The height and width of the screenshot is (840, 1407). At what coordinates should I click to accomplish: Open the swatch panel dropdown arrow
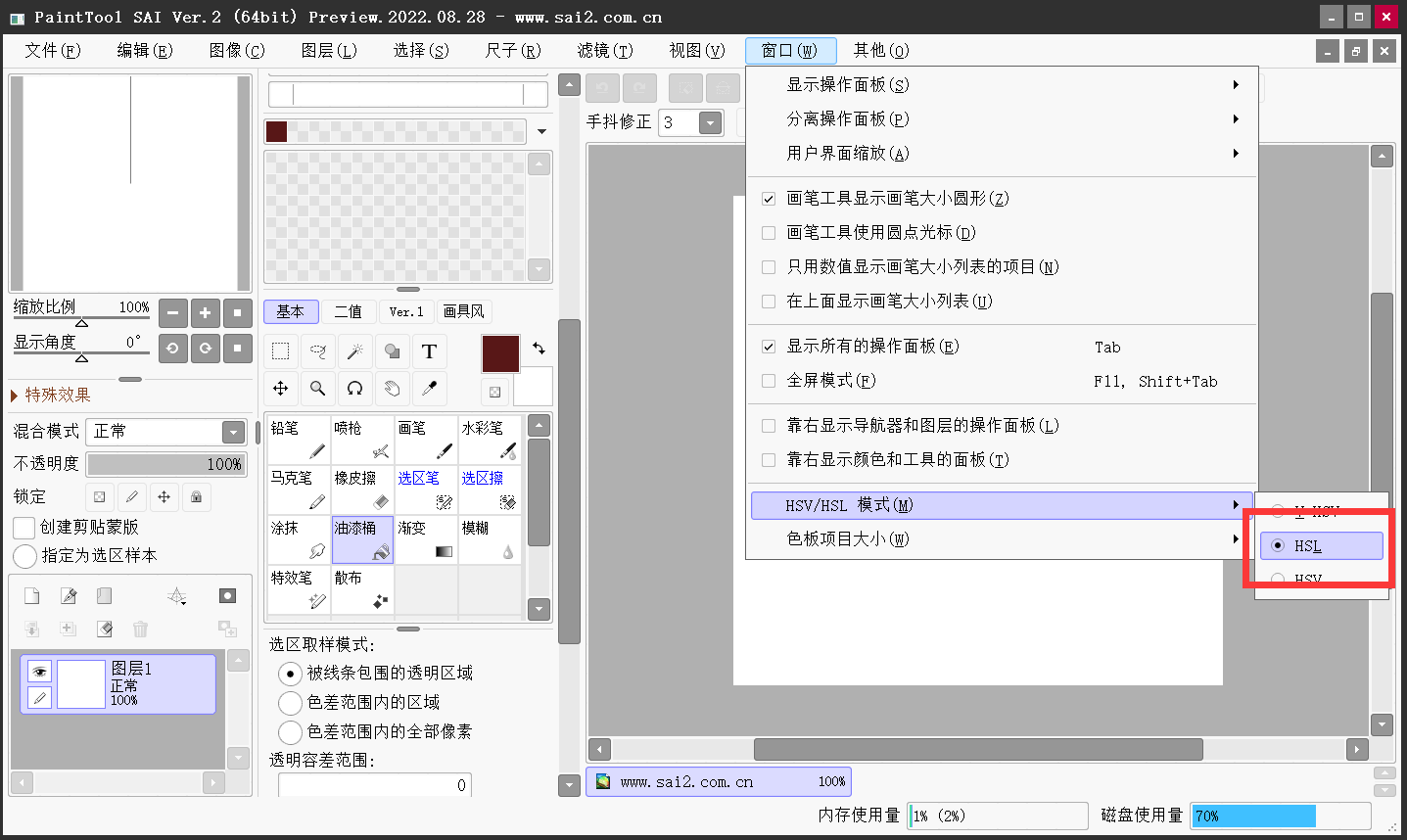pyautogui.click(x=541, y=131)
